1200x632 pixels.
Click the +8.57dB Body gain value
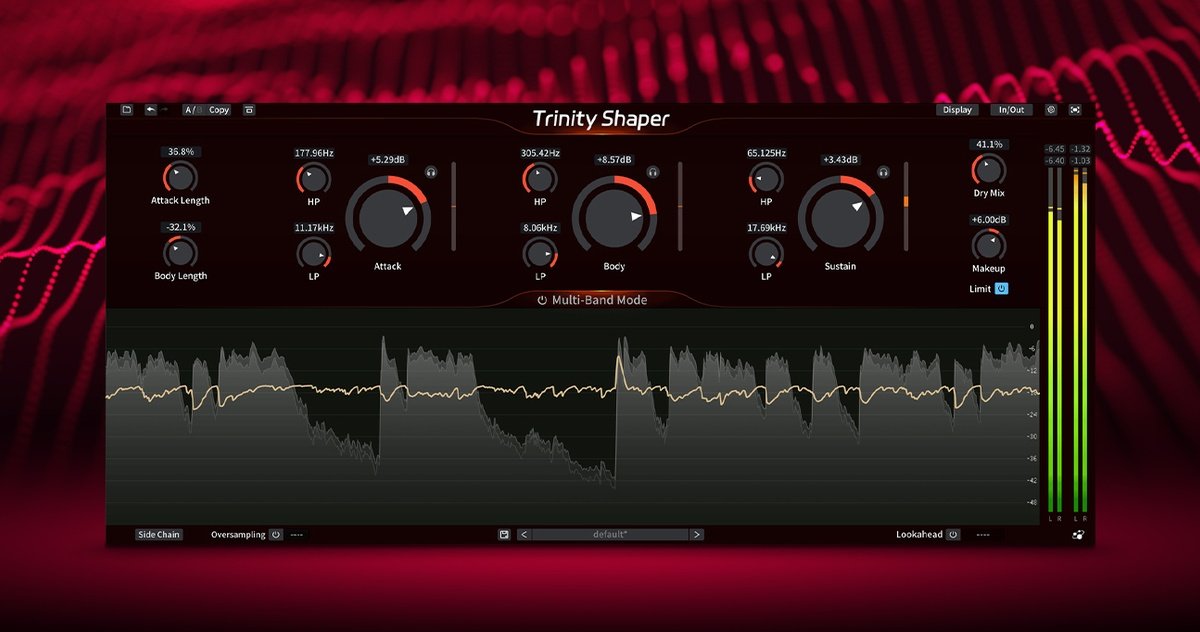(613, 159)
